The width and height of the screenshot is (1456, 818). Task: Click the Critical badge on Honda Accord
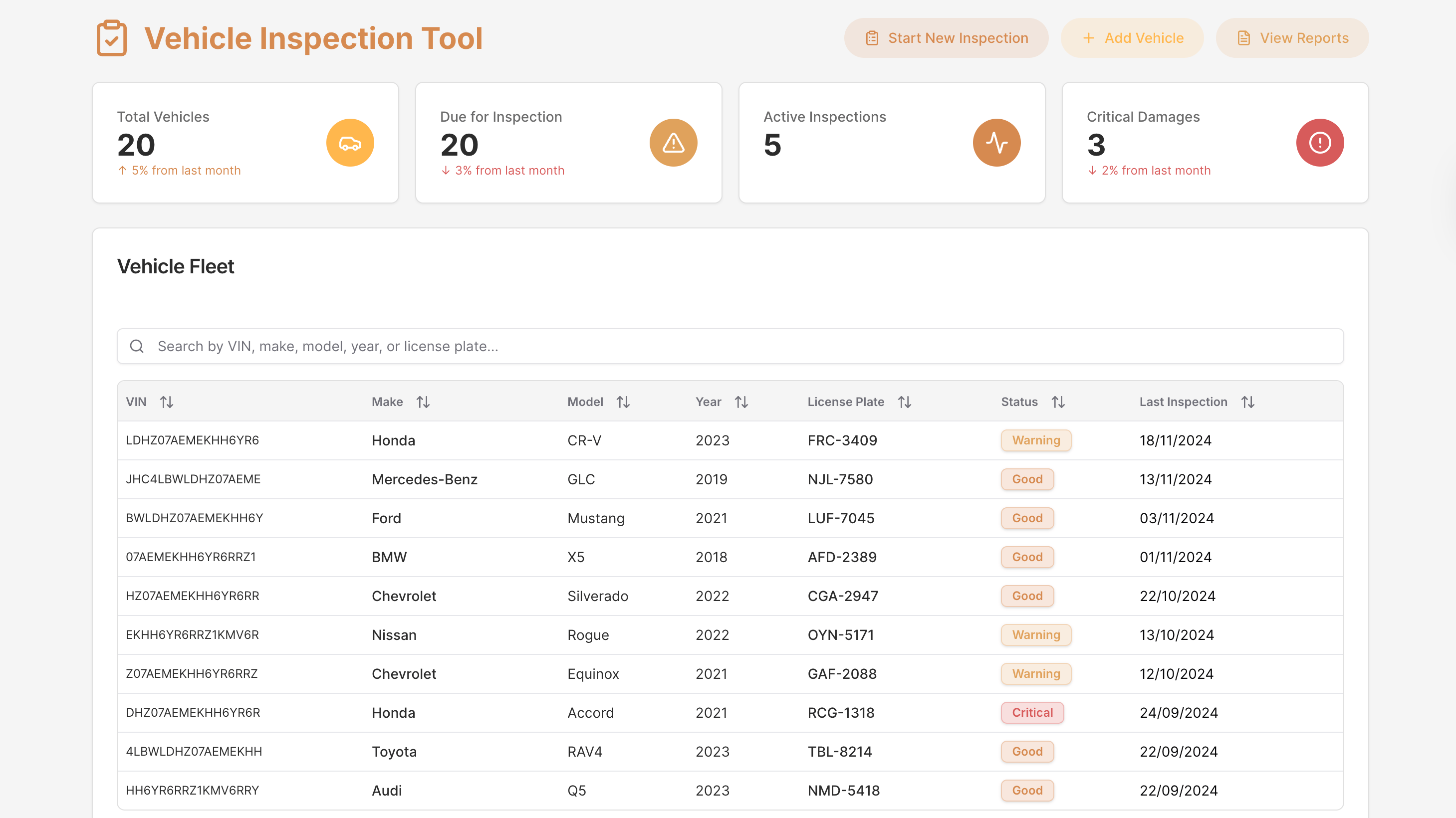pos(1031,712)
